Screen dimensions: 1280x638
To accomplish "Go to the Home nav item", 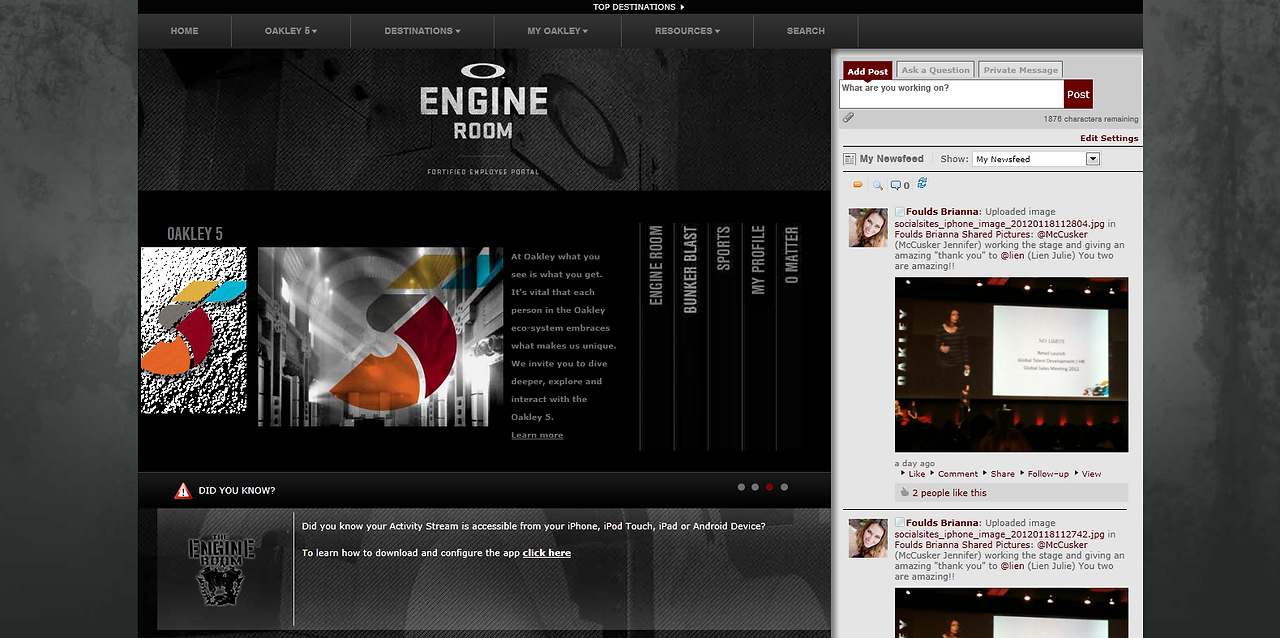I will coord(184,31).
